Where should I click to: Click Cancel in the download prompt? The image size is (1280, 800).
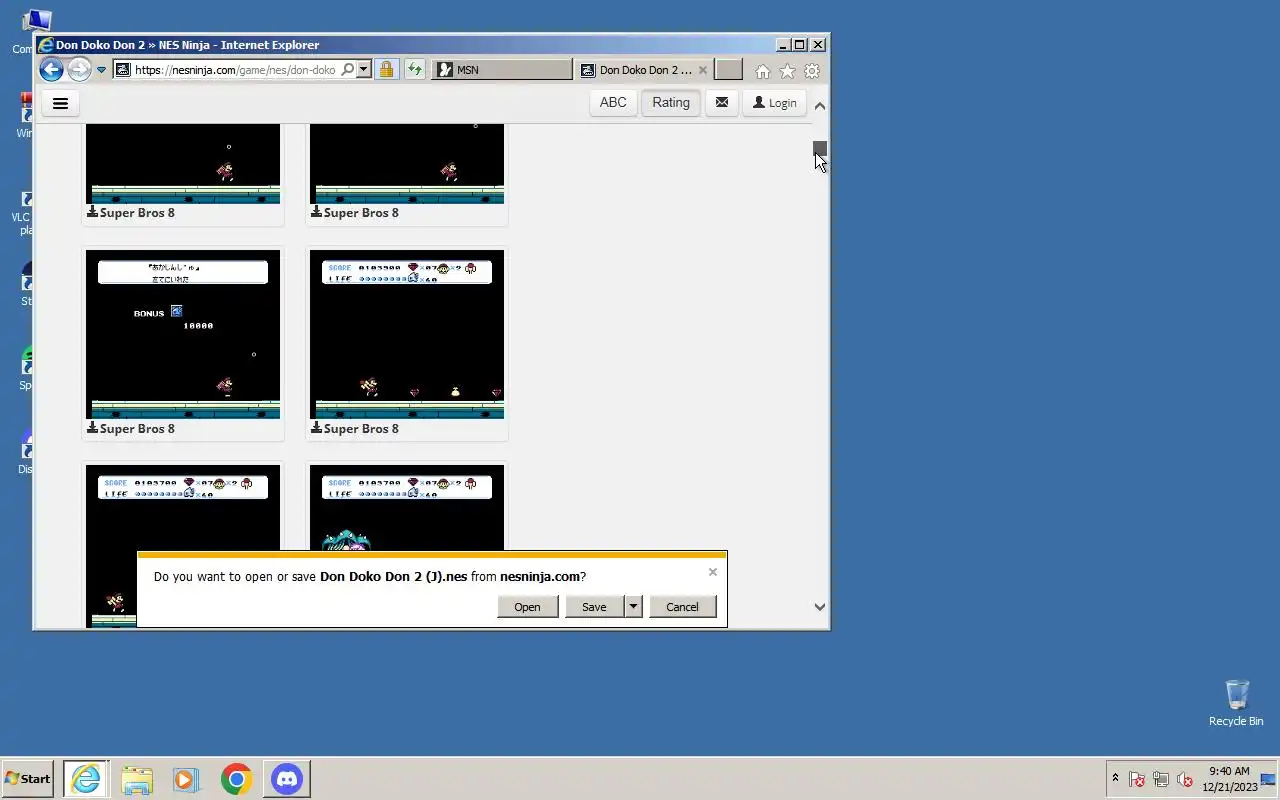(x=682, y=607)
